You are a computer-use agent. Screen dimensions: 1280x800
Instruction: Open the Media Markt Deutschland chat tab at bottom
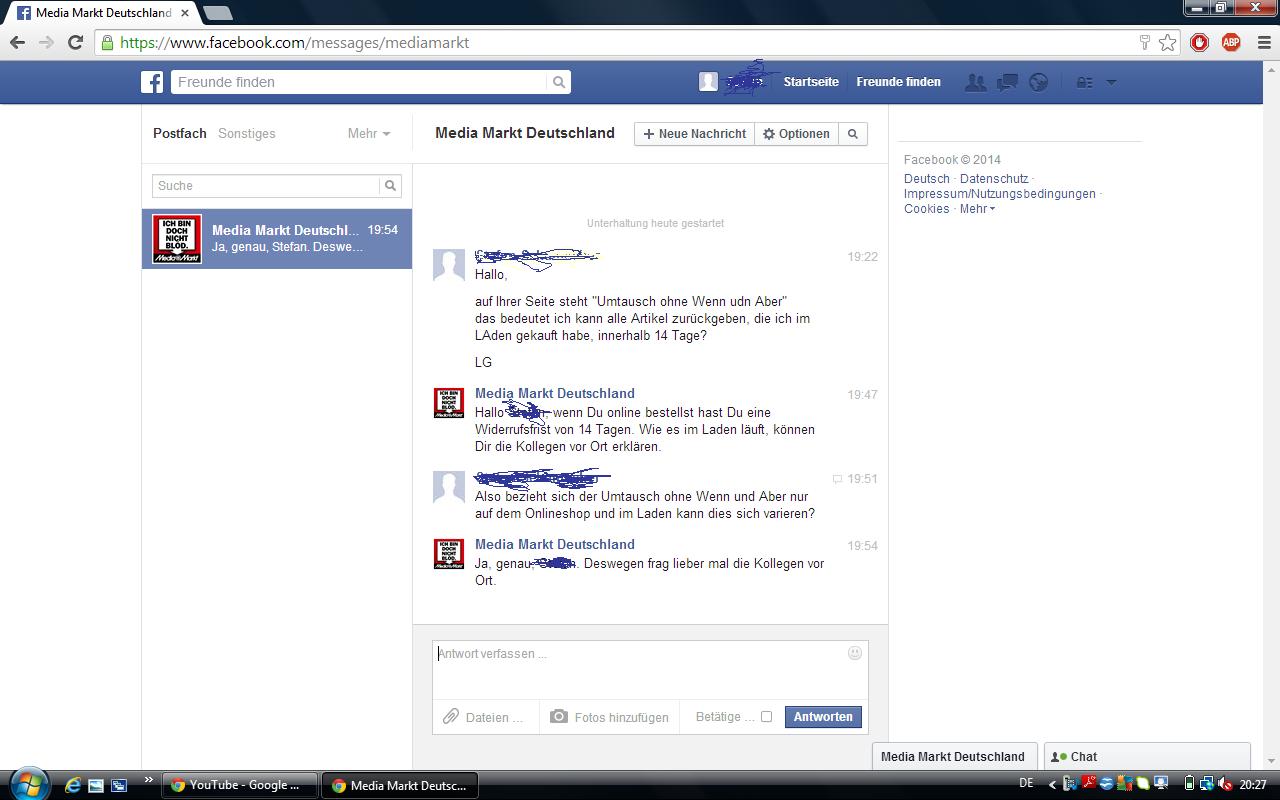tap(953, 756)
